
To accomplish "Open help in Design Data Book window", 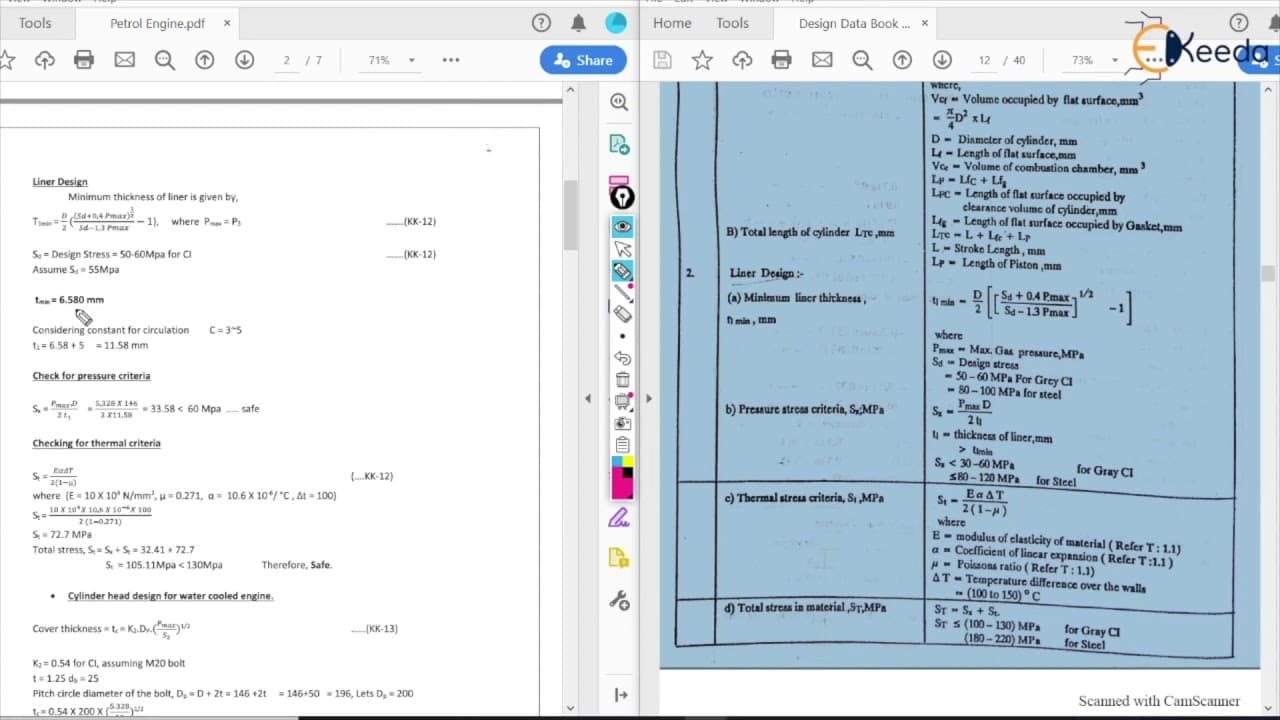I will point(1239,23).
